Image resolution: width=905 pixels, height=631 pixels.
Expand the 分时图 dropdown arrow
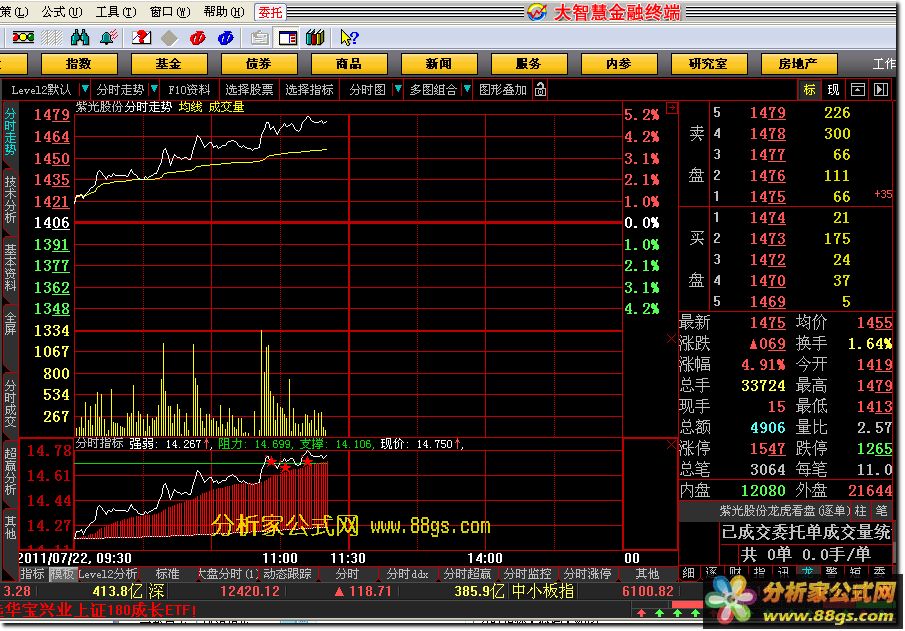click(398, 89)
